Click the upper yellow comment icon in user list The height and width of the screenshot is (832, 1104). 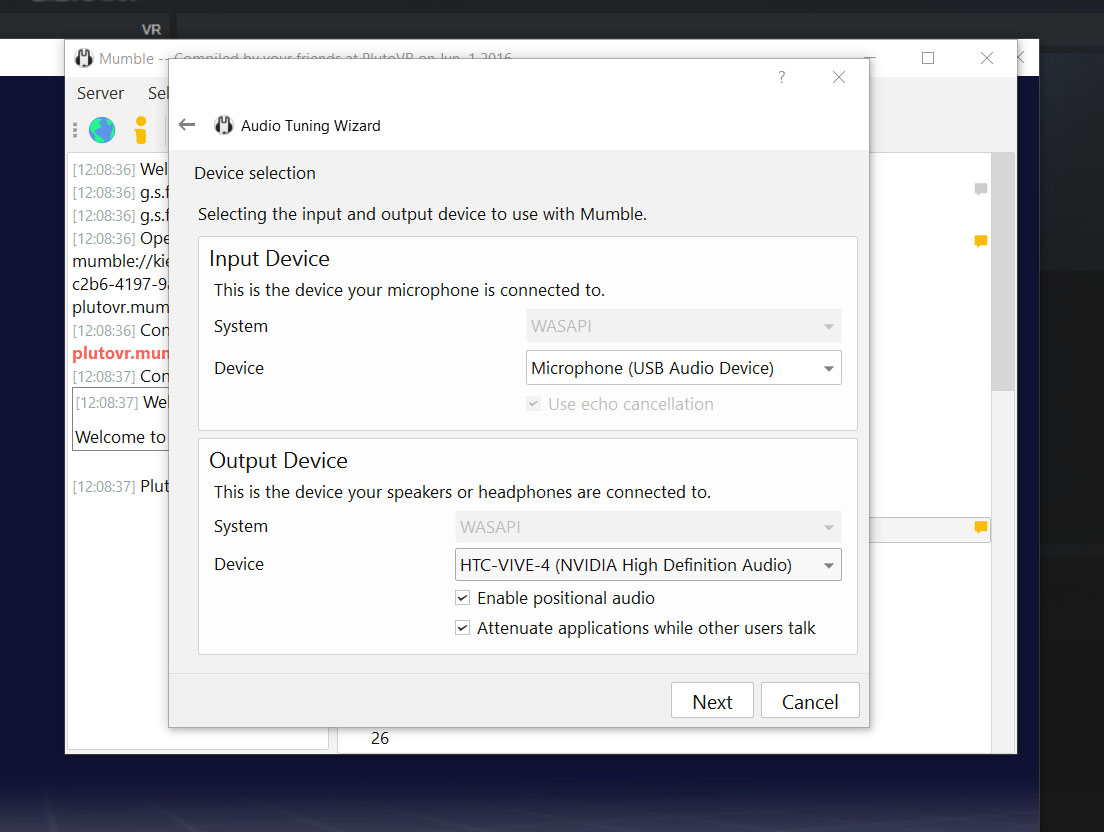point(981,241)
